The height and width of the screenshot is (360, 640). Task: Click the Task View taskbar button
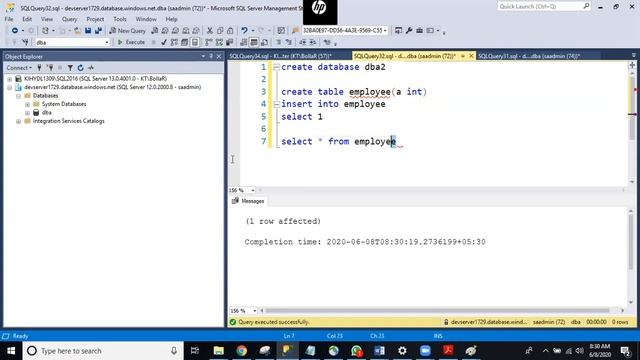tap(195, 351)
